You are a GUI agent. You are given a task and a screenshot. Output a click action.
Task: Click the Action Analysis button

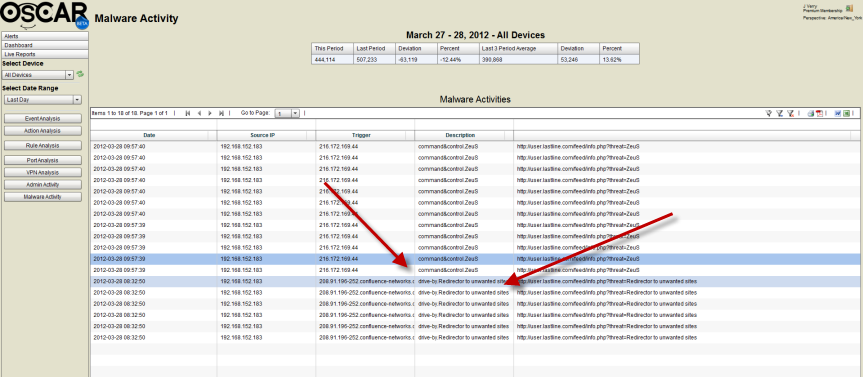click(43, 131)
